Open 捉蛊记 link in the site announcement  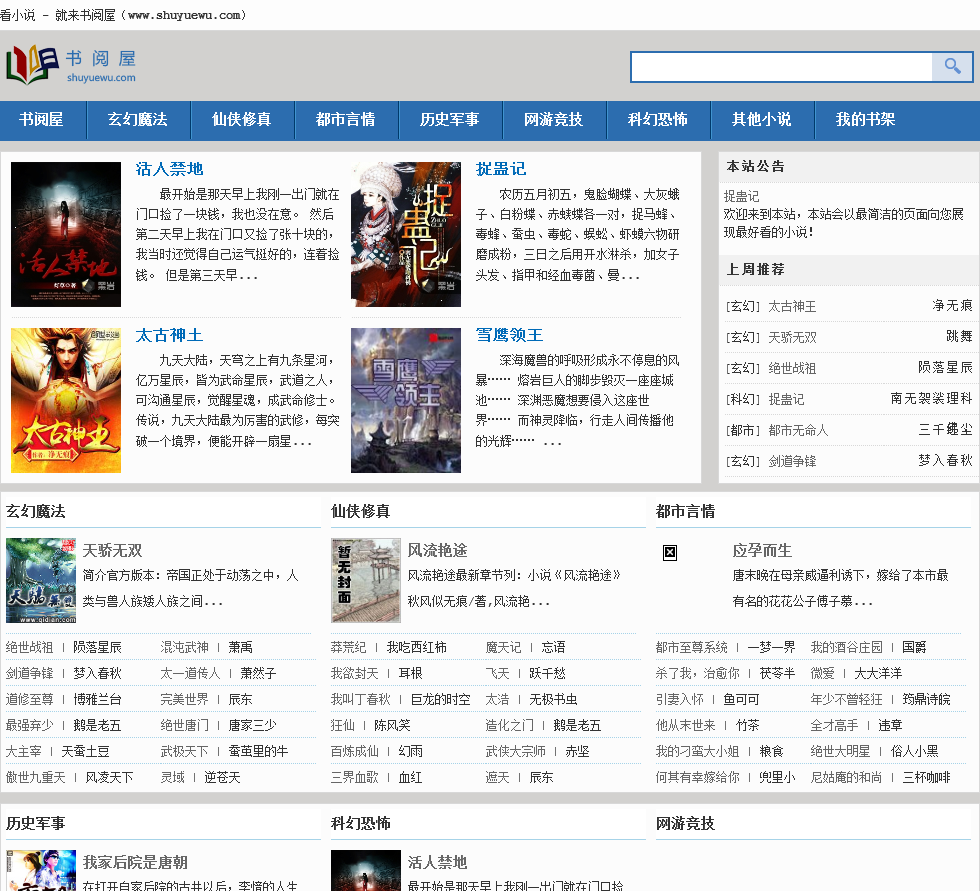pos(741,196)
